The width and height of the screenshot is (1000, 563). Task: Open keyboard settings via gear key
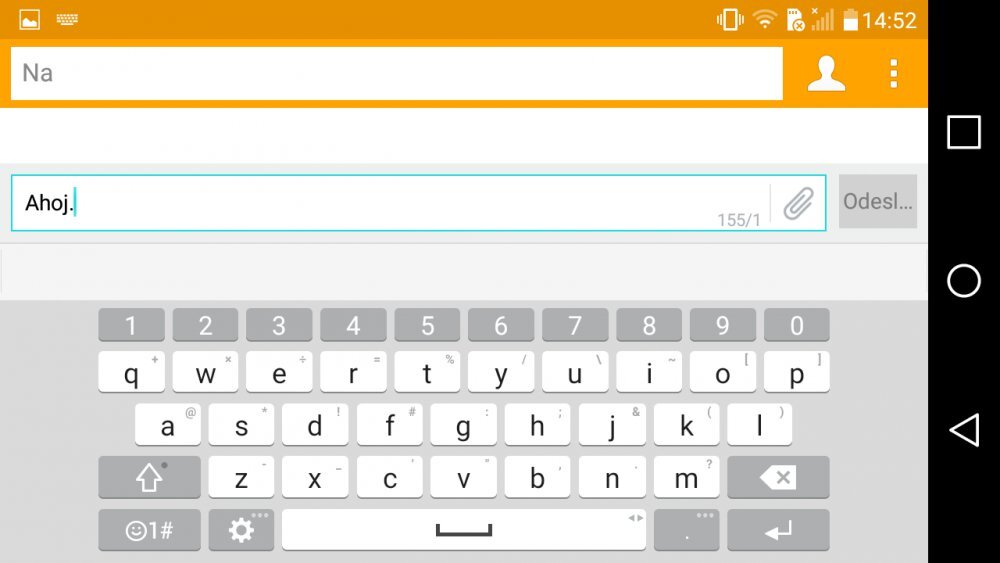[x=241, y=530]
